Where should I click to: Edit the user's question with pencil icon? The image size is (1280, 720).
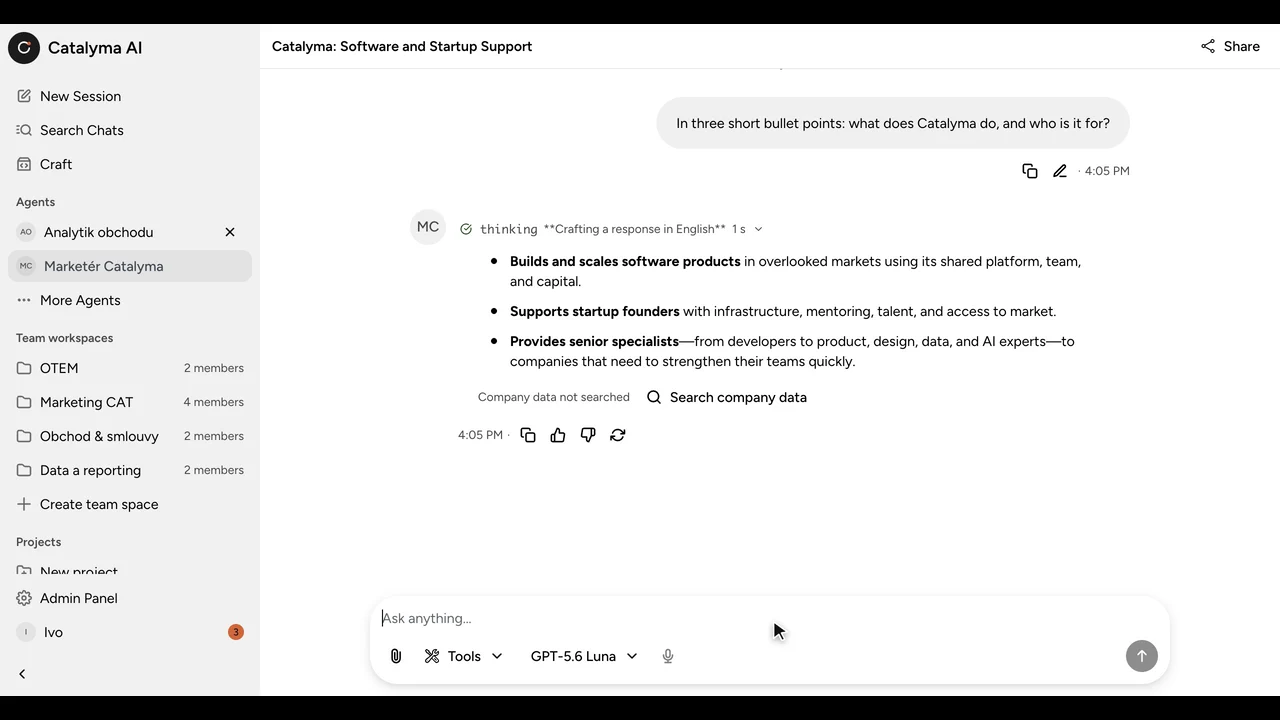[x=1060, y=171]
